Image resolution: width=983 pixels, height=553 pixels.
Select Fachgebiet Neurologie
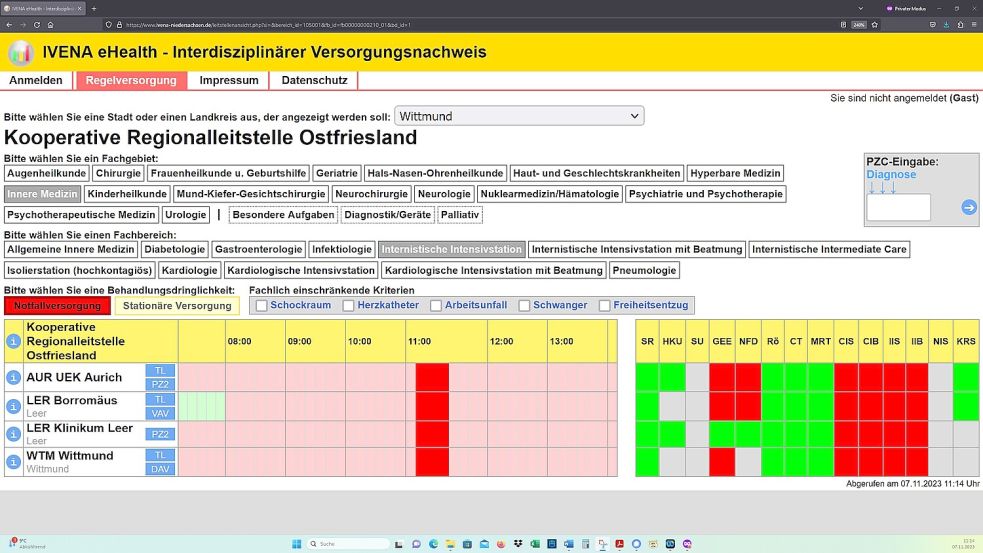(444, 194)
